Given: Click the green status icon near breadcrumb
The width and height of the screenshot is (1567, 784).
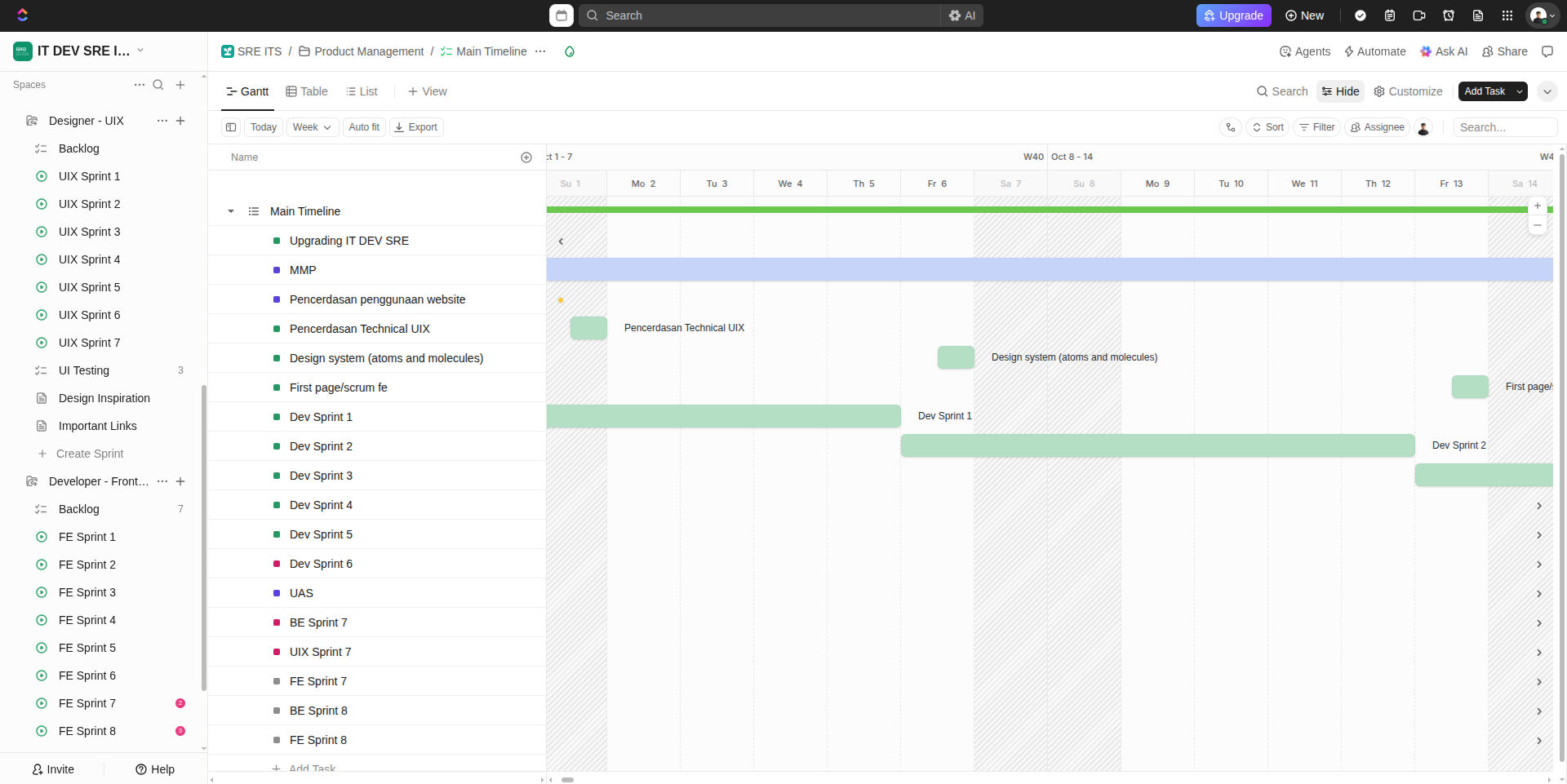Looking at the screenshot, I should pos(570,51).
